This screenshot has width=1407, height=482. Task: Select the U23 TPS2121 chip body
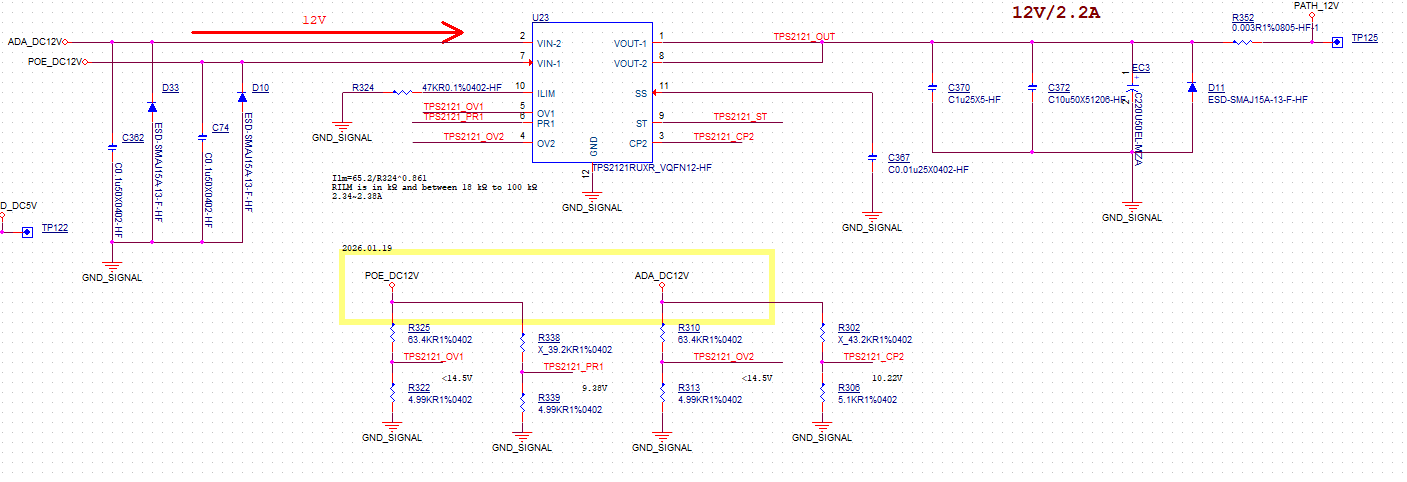click(592, 93)
